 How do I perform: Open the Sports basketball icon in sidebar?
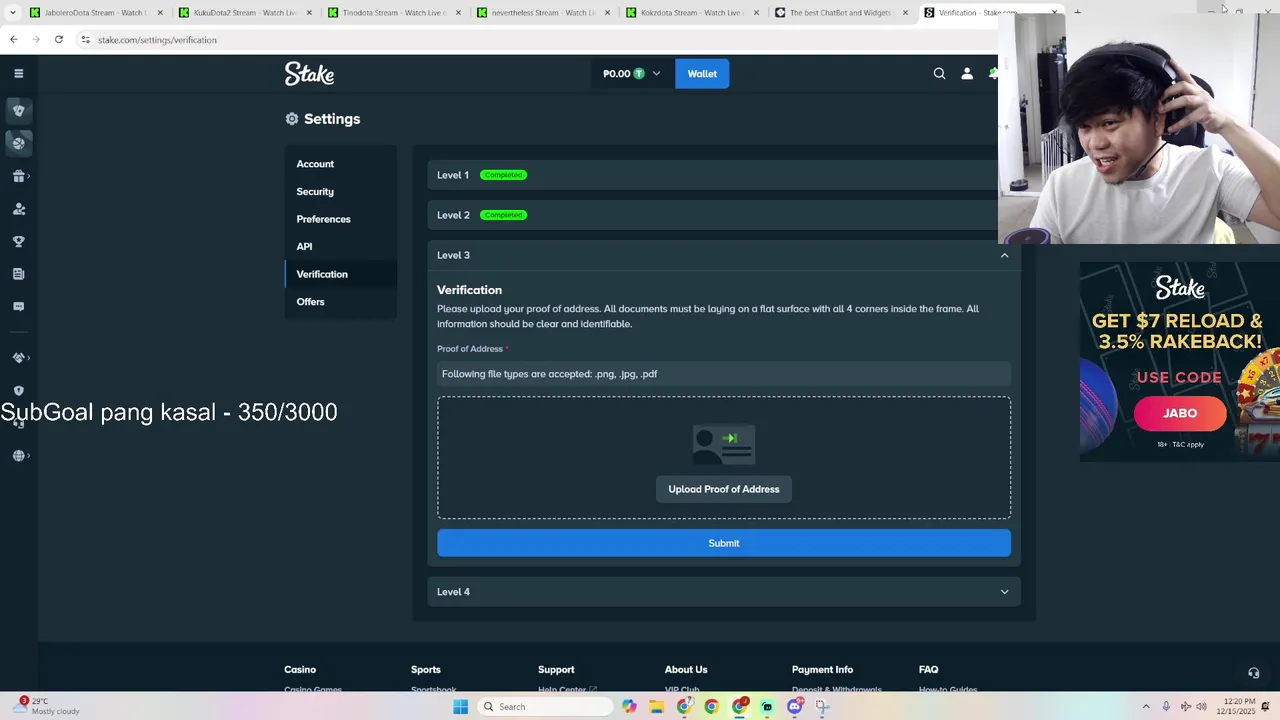pyautogui.click(x=18, y=143)
